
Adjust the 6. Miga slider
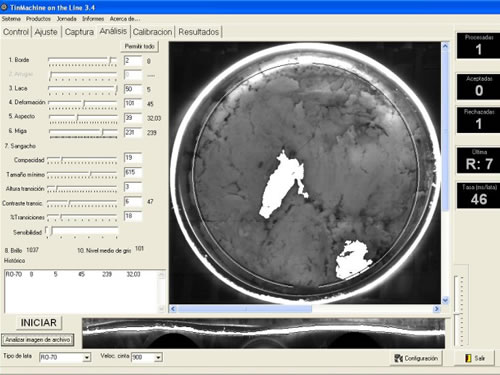[x=83, y=133]
